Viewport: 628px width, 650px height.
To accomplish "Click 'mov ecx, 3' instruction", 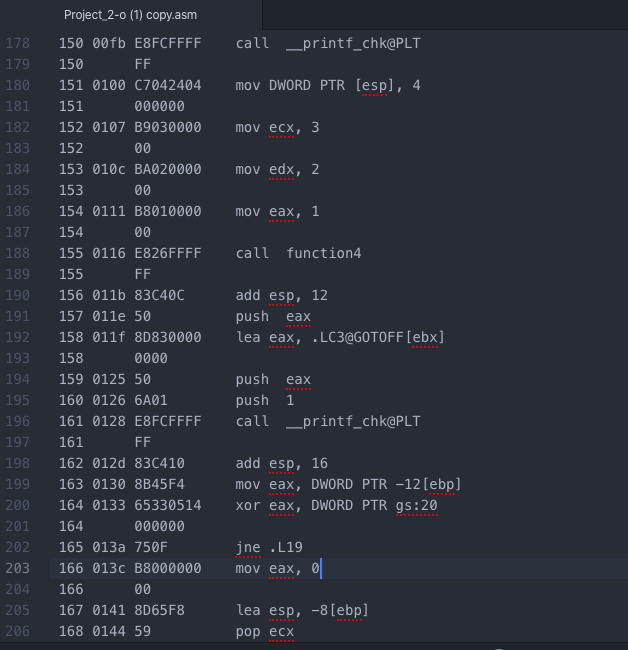I will click(x=277, y=127).
